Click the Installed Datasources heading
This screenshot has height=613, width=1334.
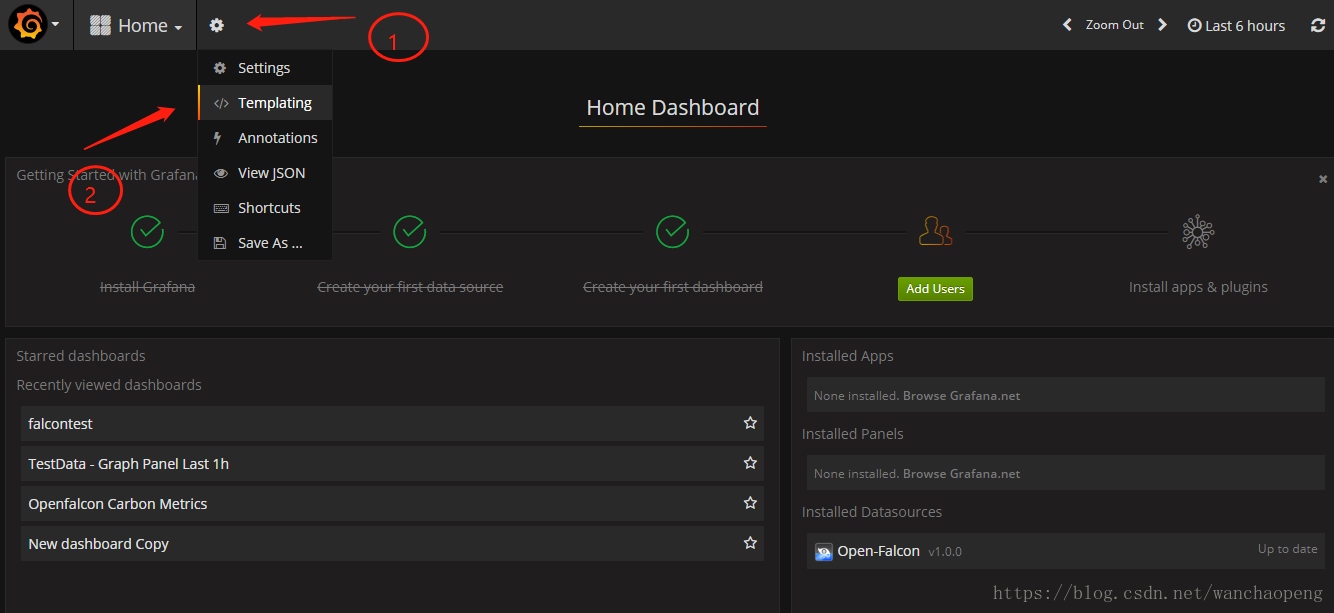pos(872,512)
